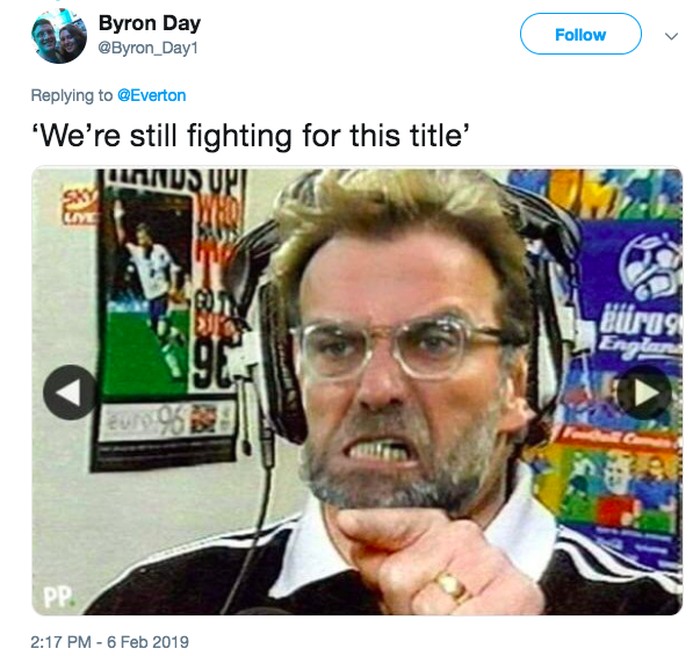Follow Byron Day's account
This screenshot has height=656, width=700.
click(580, 34)
